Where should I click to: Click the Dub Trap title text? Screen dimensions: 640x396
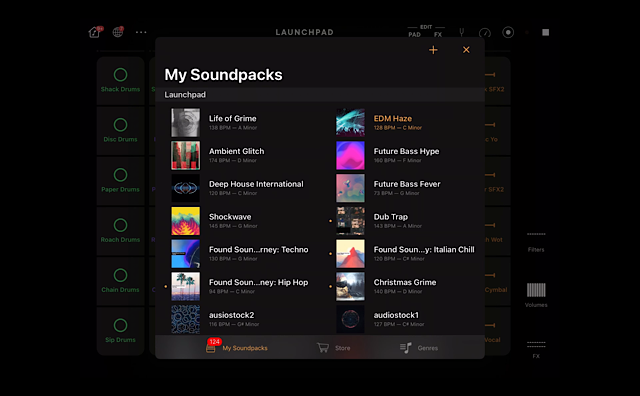(391, 217)
